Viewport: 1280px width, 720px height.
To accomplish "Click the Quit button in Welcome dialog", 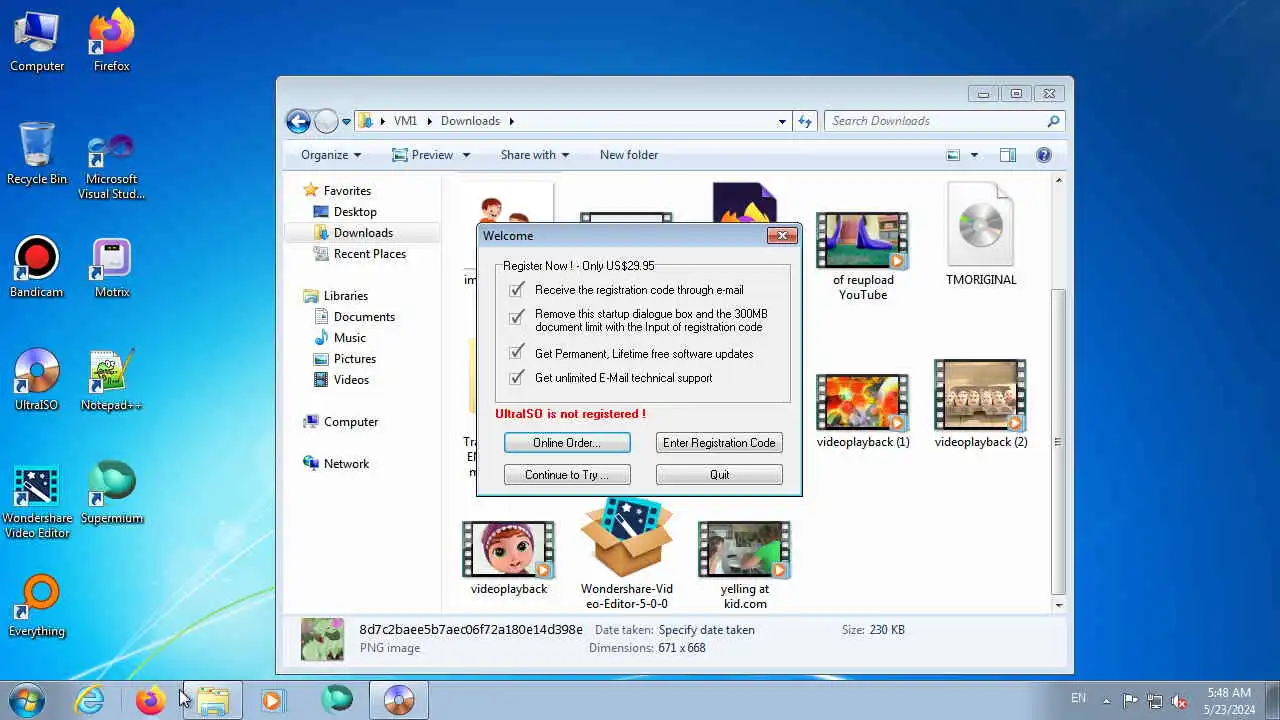I will tap(719, 475).
